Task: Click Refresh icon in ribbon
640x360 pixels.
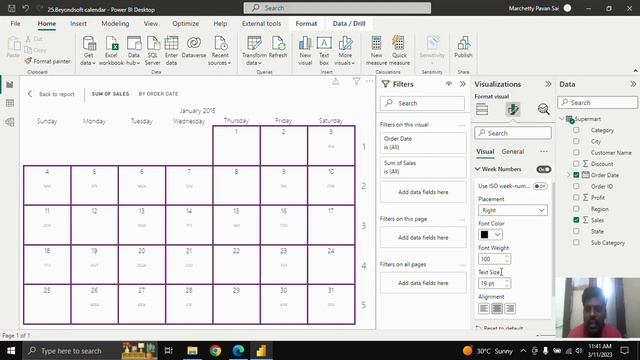Action: coord(278,47)
